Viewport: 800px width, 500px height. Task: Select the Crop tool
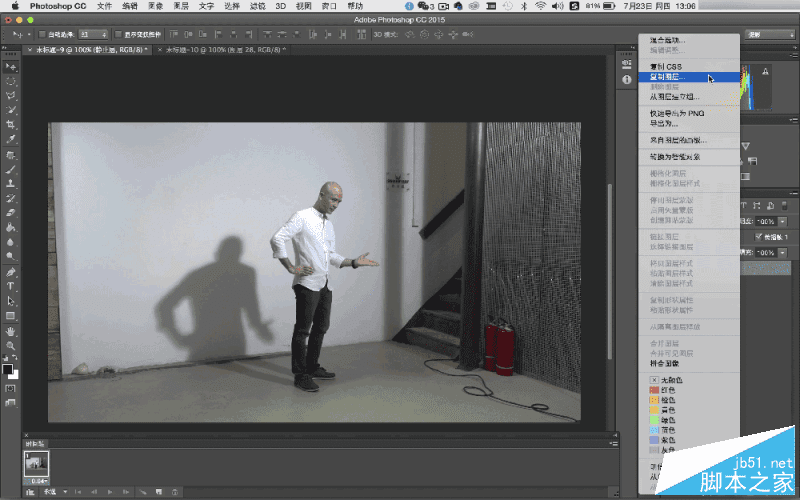pos(10,124)
